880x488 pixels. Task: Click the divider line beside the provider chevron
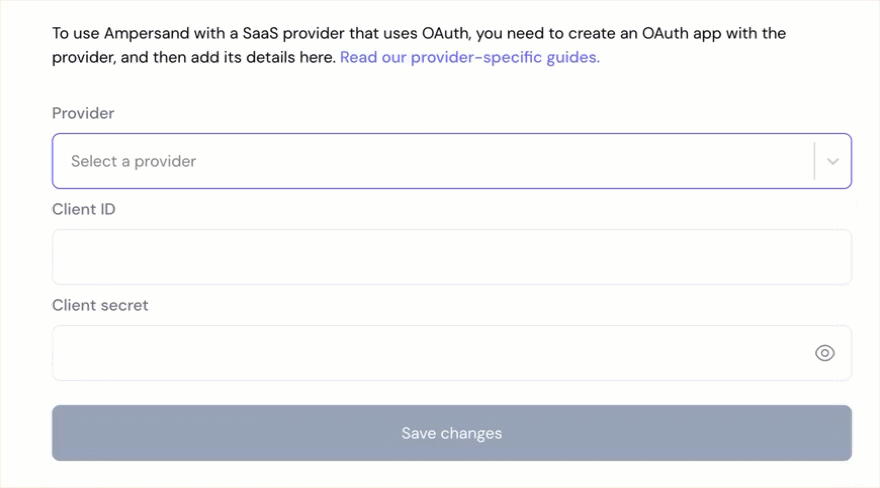coord(814,161)
